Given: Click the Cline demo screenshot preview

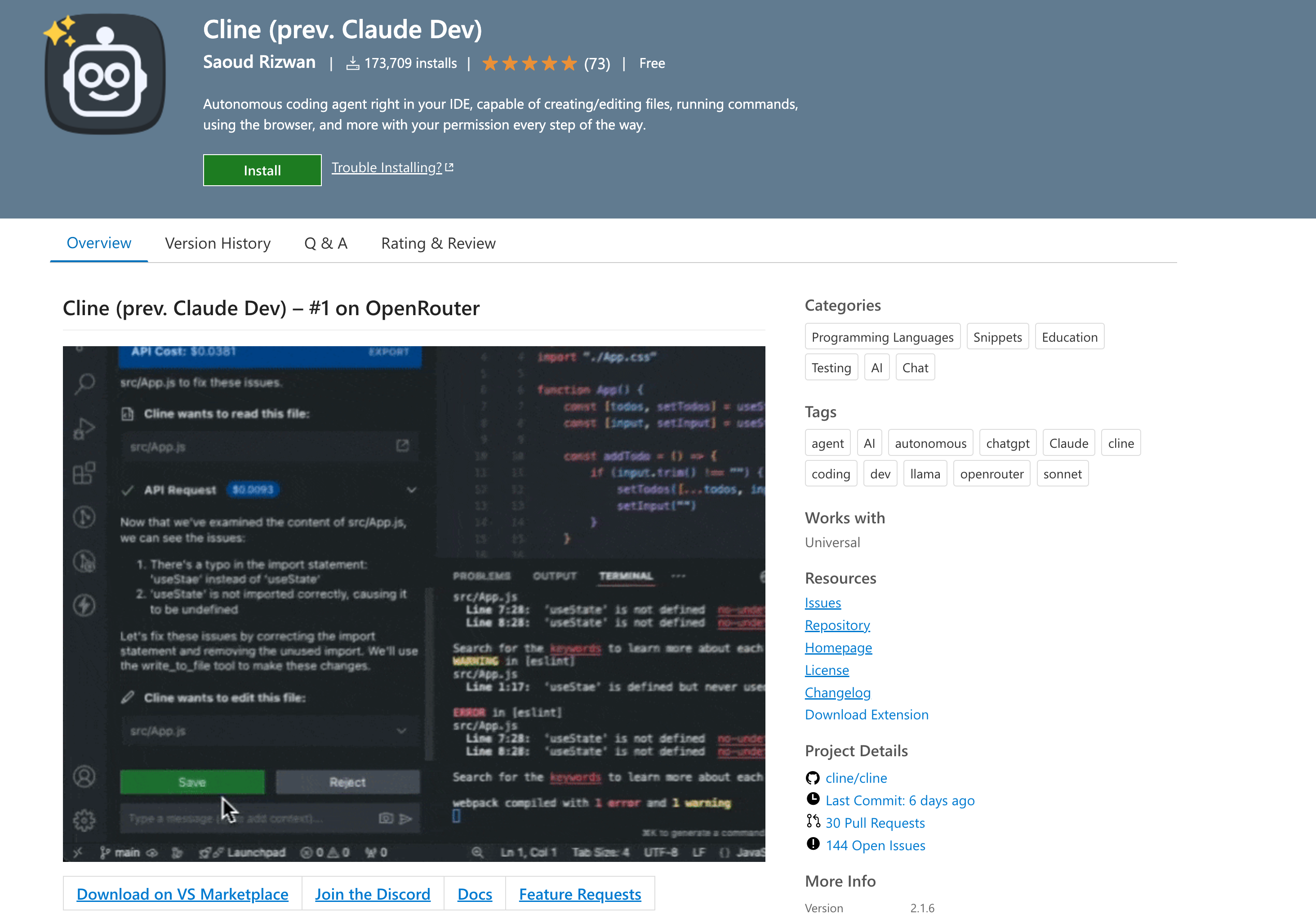Looking at the screenshot, I should click(413, 603).
